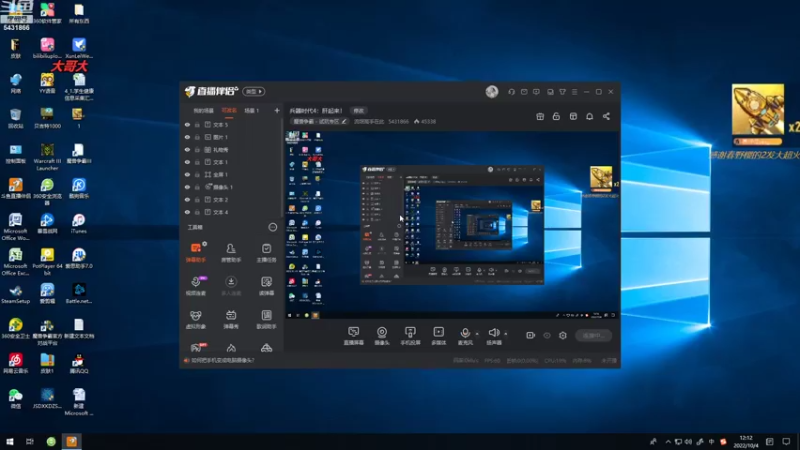Open the 歌词助手 tool
This screenshot has width=800, height=450.
[x=266, y=319]
